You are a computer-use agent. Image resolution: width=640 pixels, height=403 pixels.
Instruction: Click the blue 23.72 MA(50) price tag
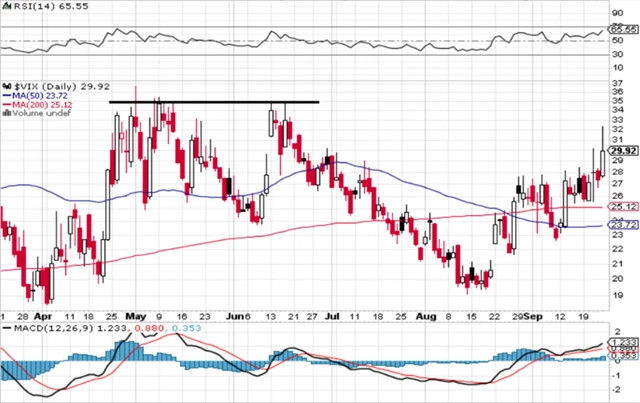[x=622, y=226]
